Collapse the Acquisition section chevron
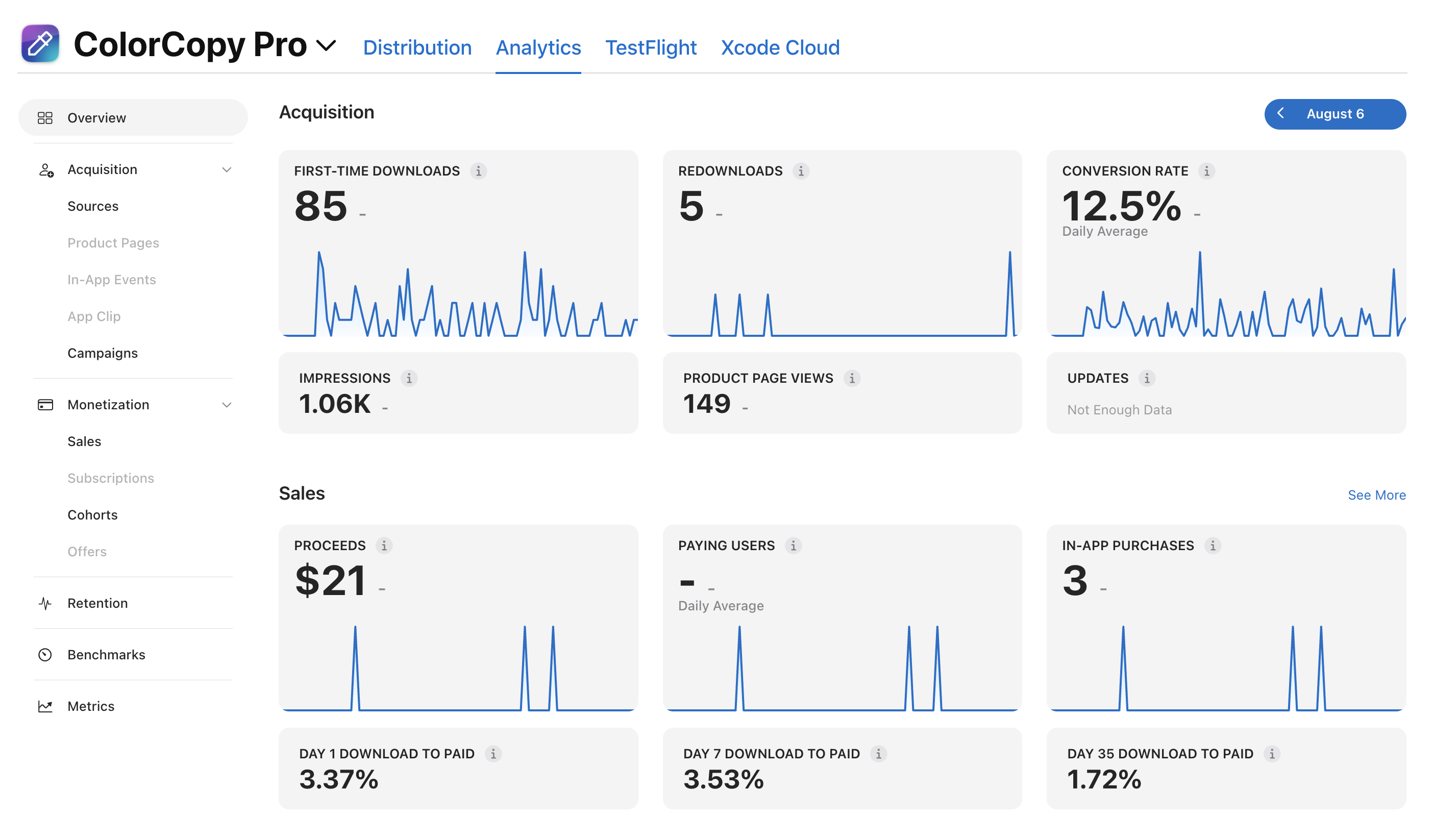Screen dimensions: 1433x840 pos(226,169)
